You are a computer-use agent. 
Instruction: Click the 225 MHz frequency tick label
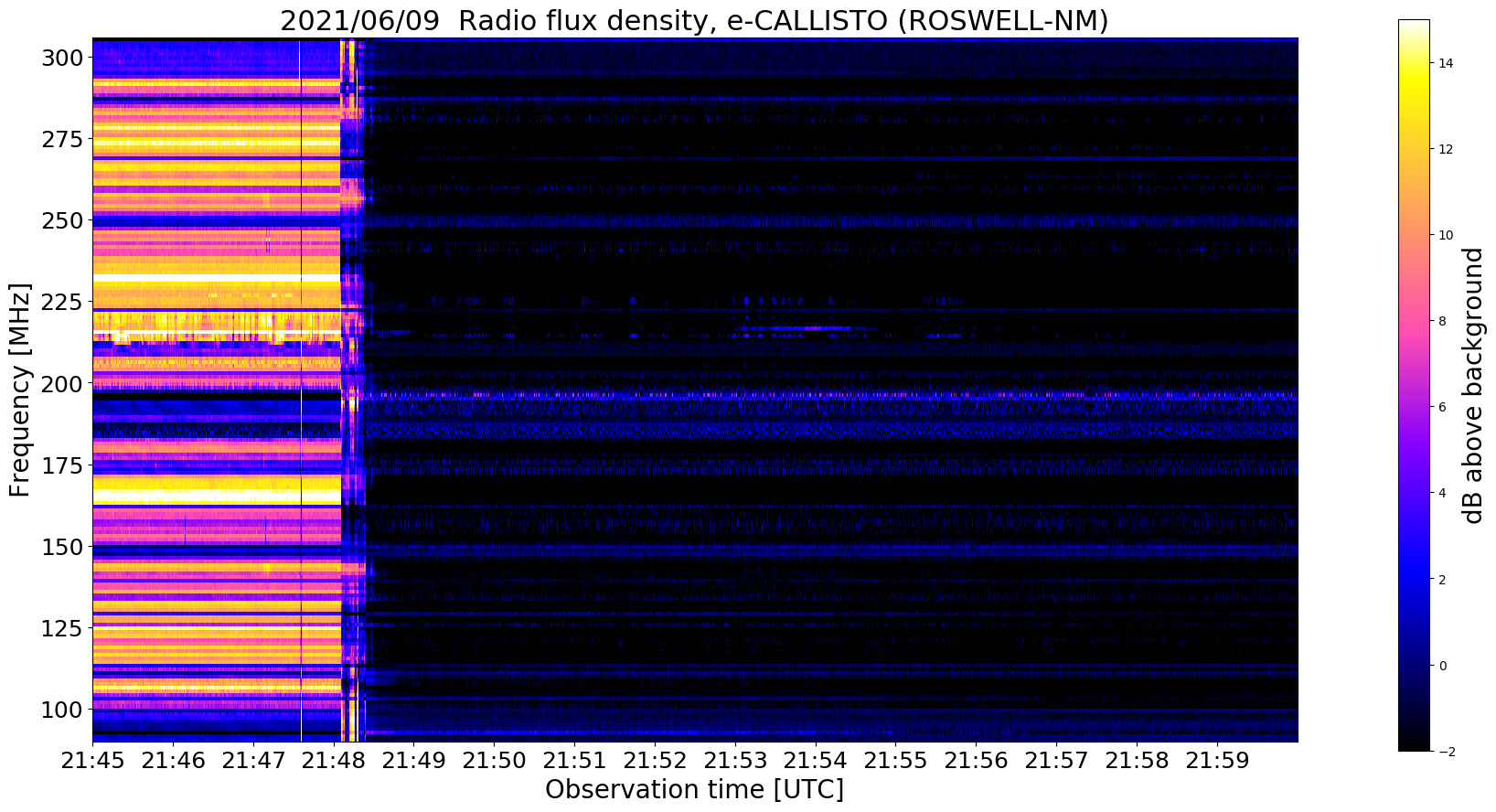(x=62, y=302)
